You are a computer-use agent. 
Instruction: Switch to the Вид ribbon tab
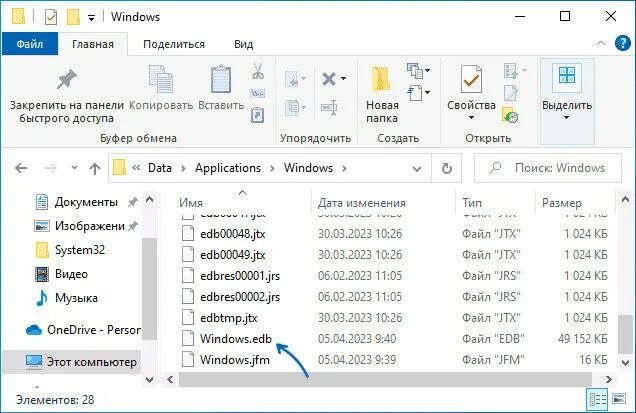point(243,44)
